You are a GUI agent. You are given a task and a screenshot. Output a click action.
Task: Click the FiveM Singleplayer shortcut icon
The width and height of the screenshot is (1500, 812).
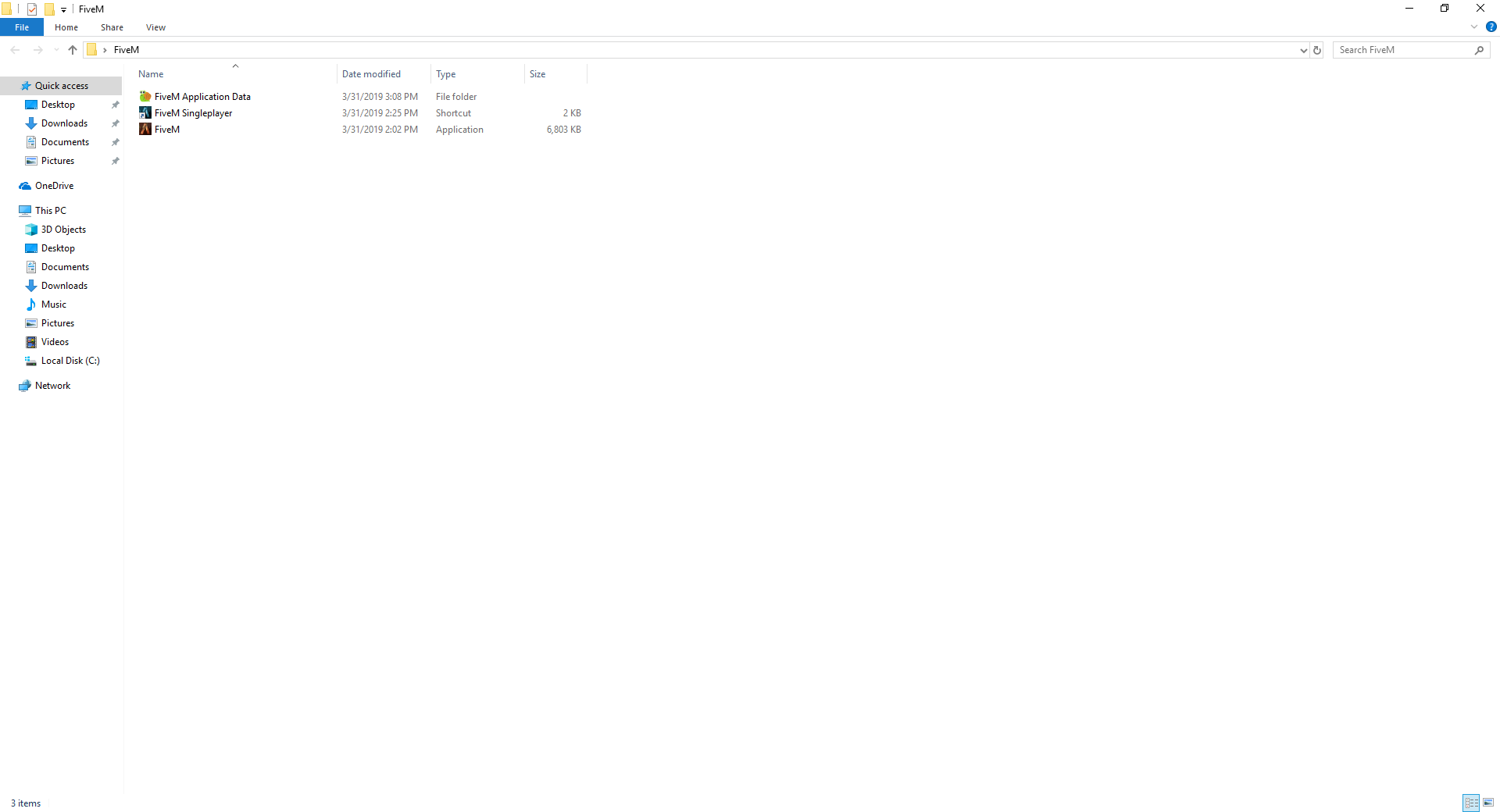click(x=145, y=113)
